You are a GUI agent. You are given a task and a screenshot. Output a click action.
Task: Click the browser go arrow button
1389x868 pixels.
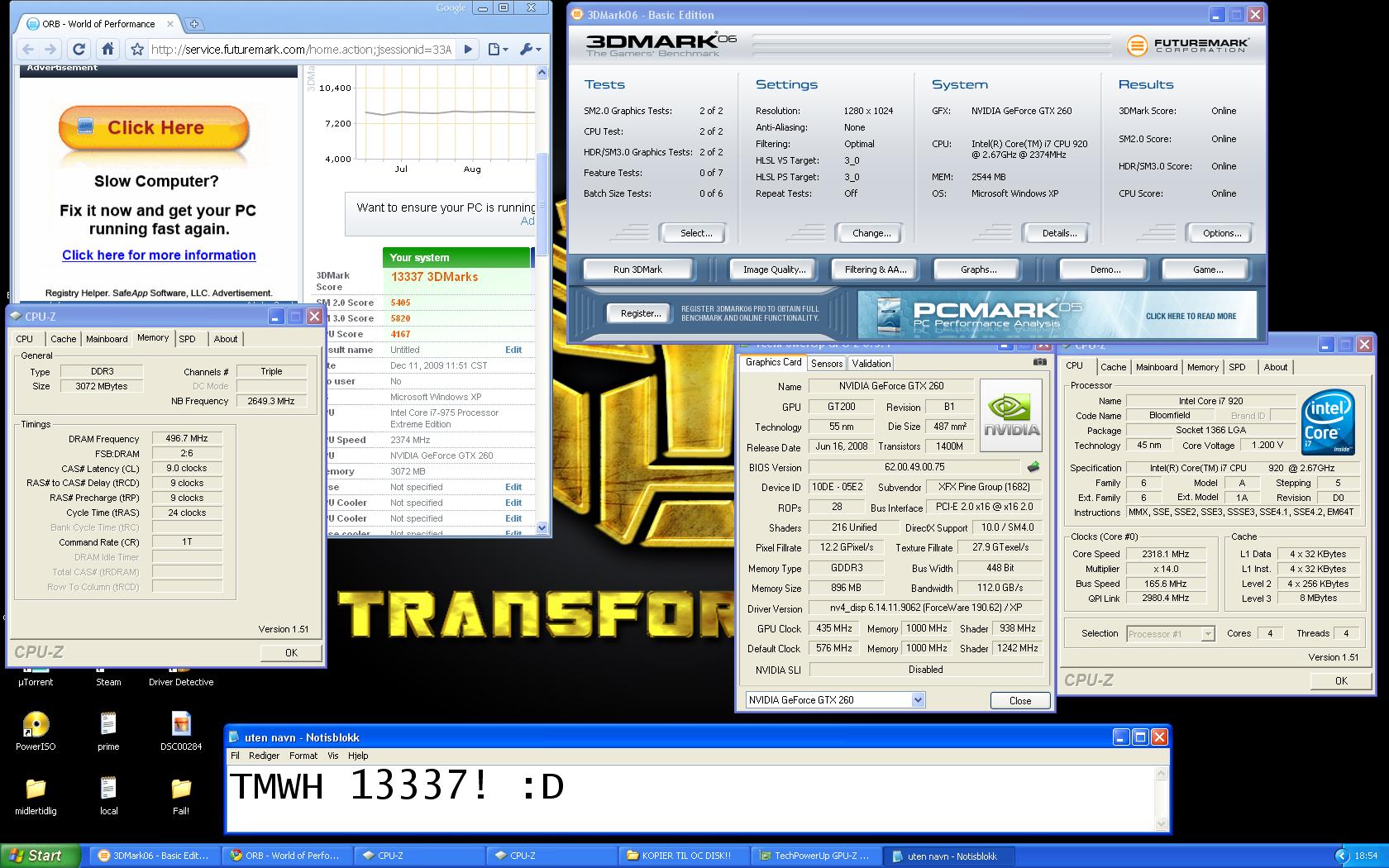[x=468, y=50]
